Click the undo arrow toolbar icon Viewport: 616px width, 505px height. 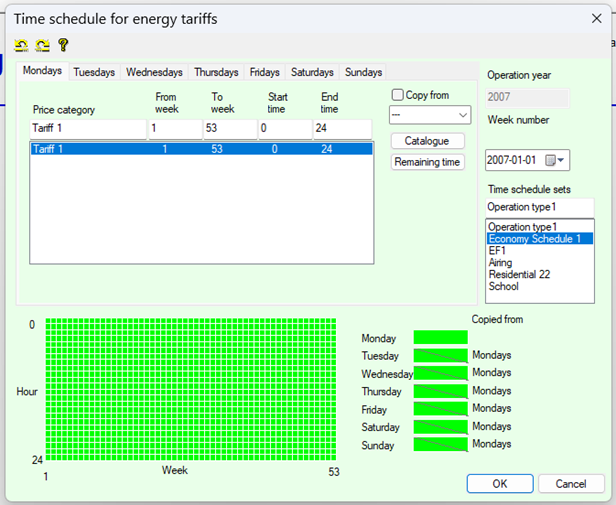point(21,45)
